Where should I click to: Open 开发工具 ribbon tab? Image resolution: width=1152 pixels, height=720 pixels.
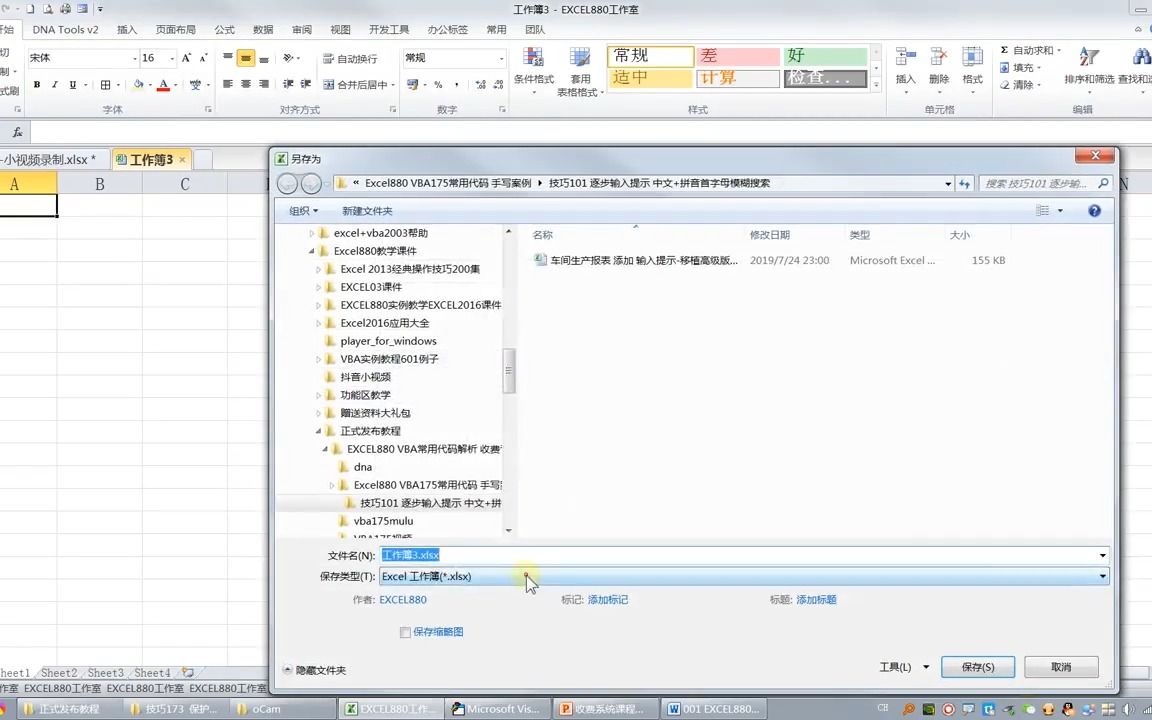pyautogui.click(x=389, y=29)
